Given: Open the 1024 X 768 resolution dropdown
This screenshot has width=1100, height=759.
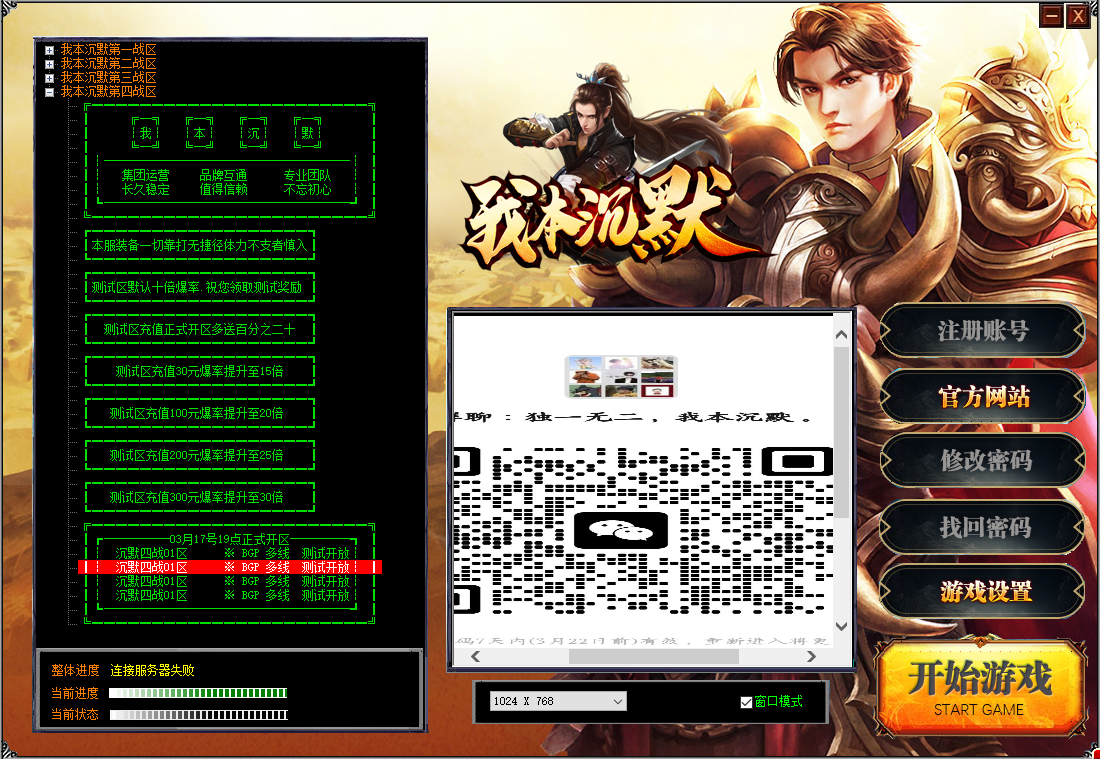Looking at the screenshot, I should point(557,702).
